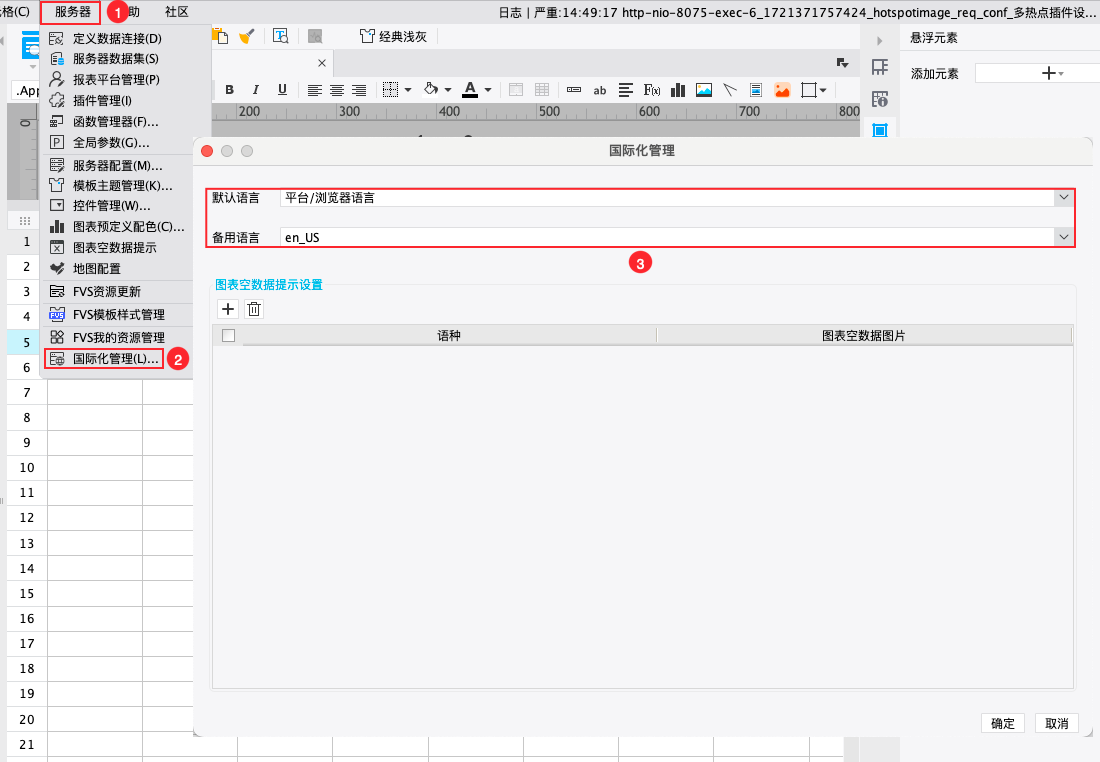Open the 添加元素 plus dropdown
Screen dimensions: 1100x762
click(x=1052, y=73)
